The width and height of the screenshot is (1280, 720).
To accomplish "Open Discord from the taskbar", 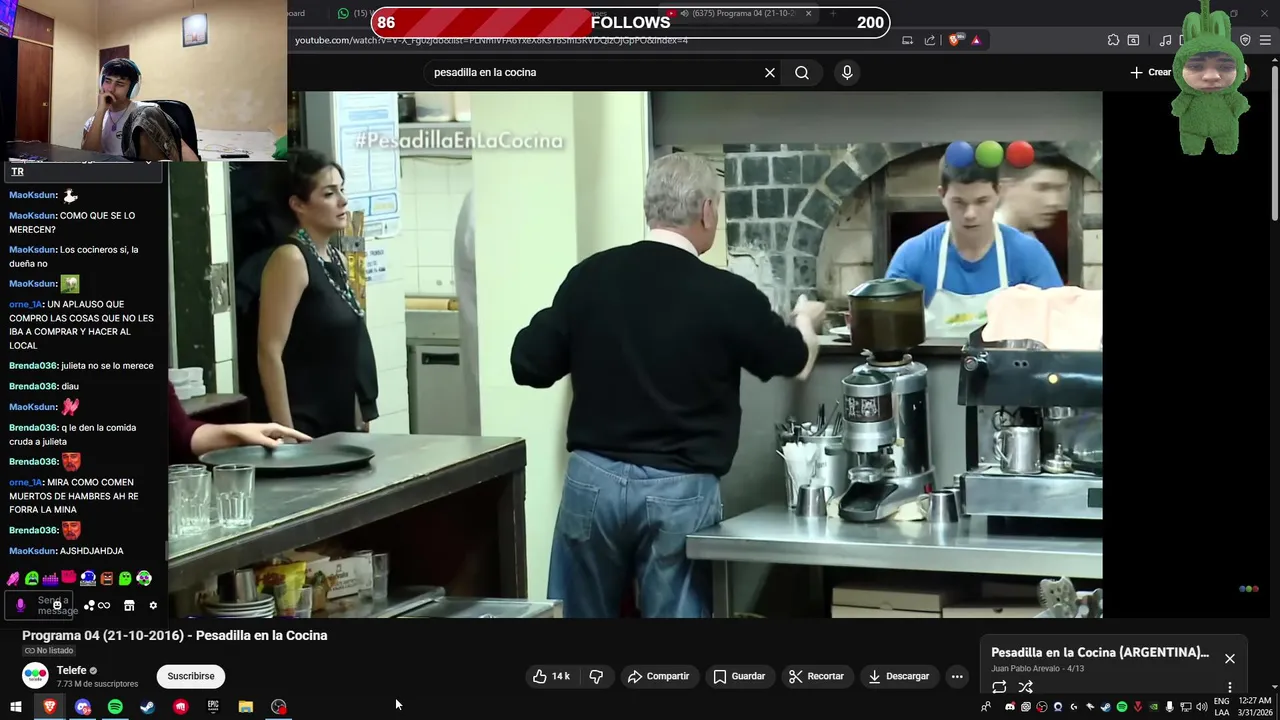I will click(x=83, y=707).
